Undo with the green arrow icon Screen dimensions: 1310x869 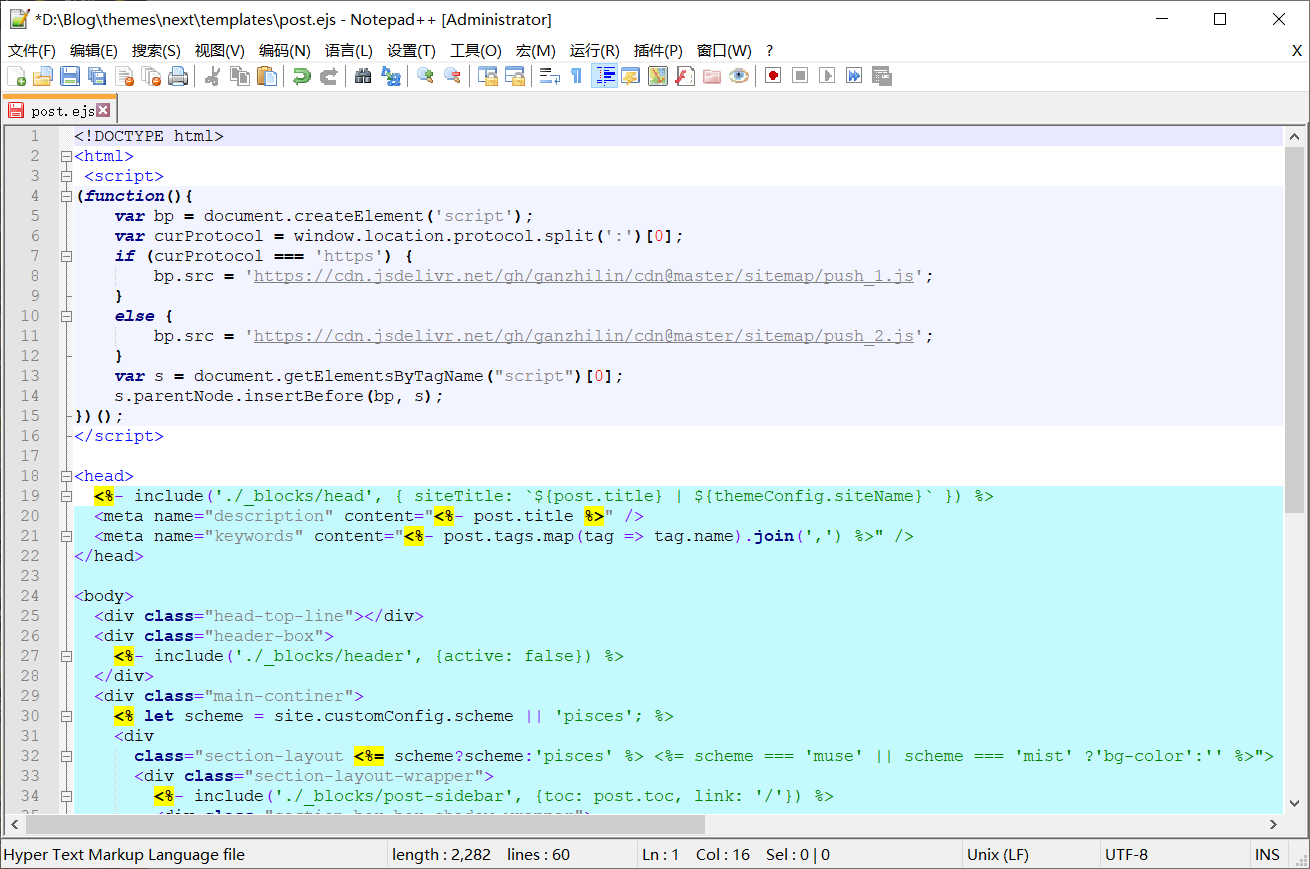pyautogui.click(x=301, y=76)
